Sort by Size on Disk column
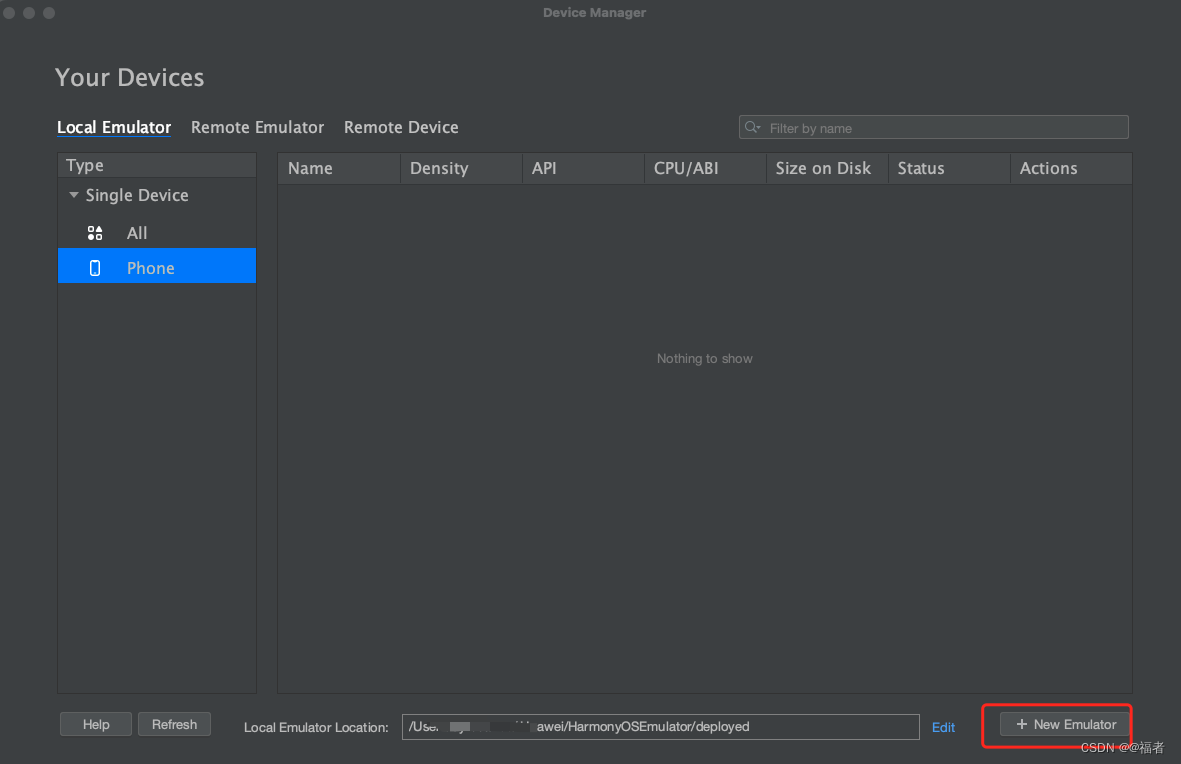Screen dimensions: 1181x764 point(827,168)
